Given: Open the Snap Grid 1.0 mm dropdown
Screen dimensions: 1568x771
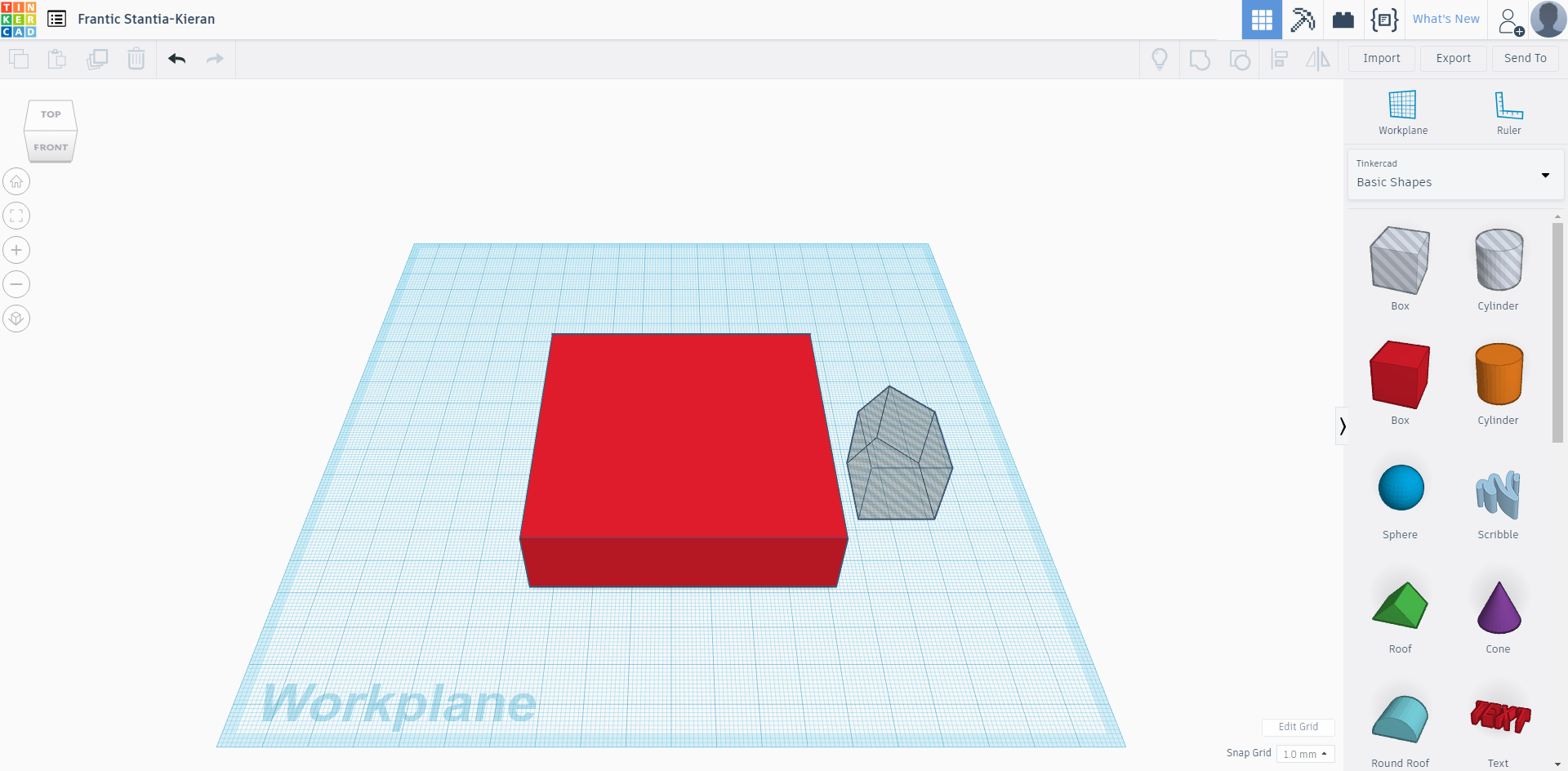Looking at the screenshot, I should click(x=1305, y=754).
